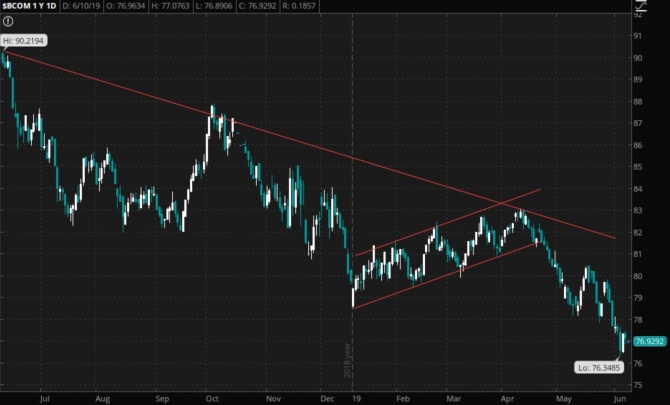The width and height of the screenshot is (670, 405).
Task: Click the Lo: 76.3485 price bubble
Action: (x=599, y=367)
